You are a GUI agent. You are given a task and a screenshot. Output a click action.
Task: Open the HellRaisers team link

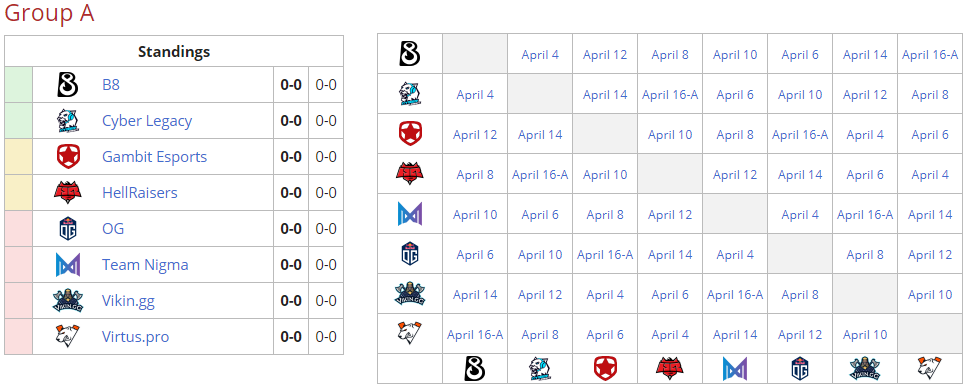pyautogui.click(x=140, y=193)
